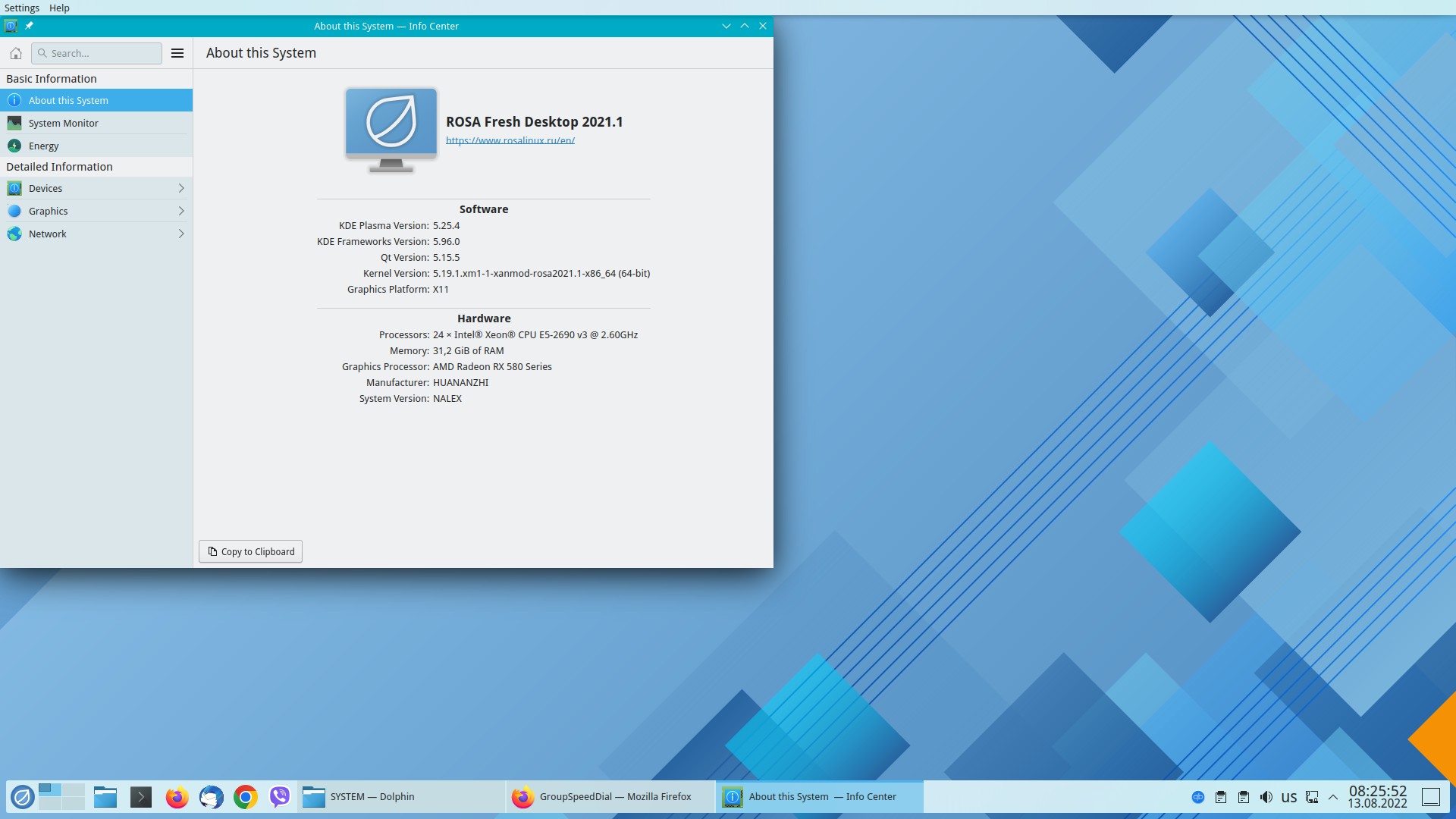Toggle the show desktop button at the panel end

tap(1430, 797)
